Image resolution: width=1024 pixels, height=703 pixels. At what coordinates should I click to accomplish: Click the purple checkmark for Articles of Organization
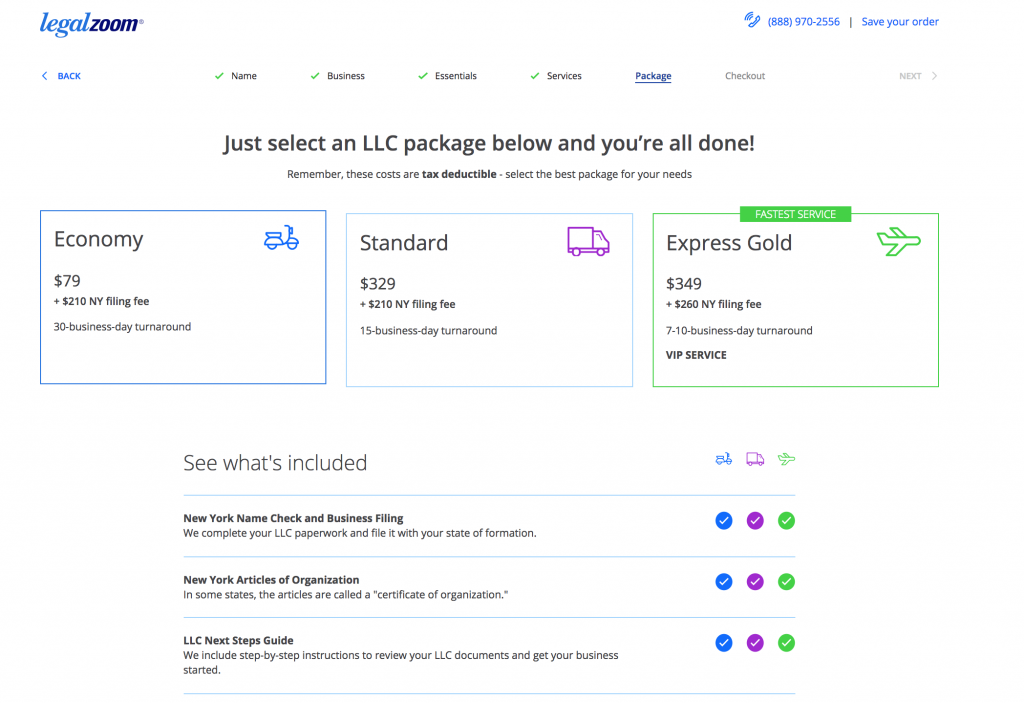[x=755, y=581]
